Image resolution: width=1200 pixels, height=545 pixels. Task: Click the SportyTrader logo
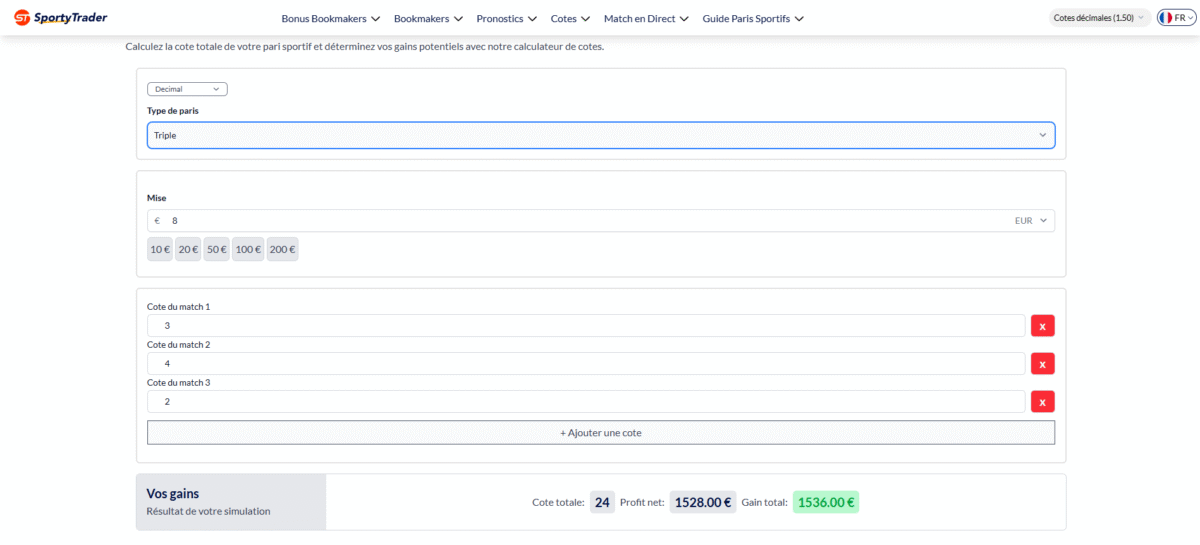[61, 18]
